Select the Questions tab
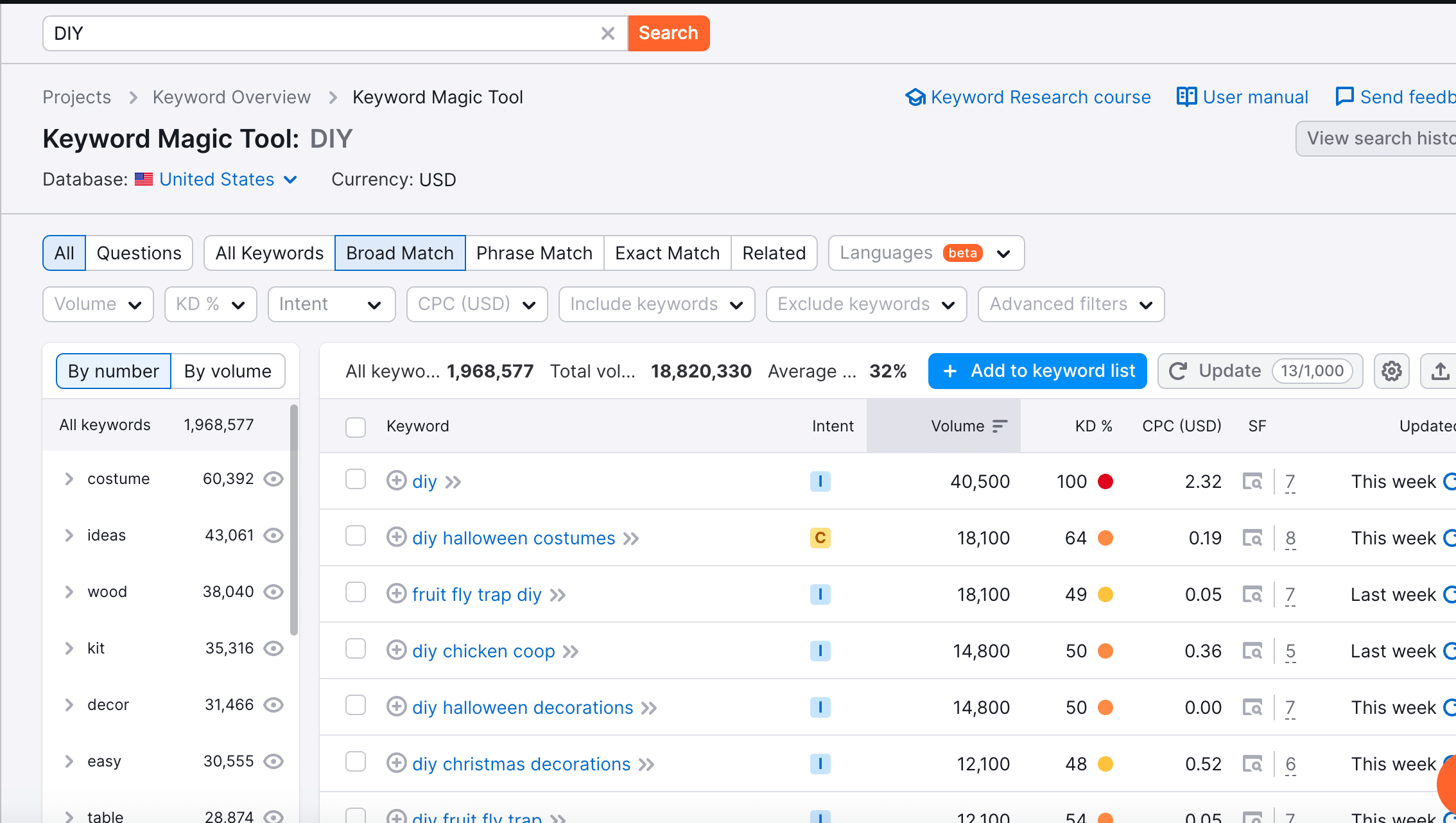 (x=139, y=253)
